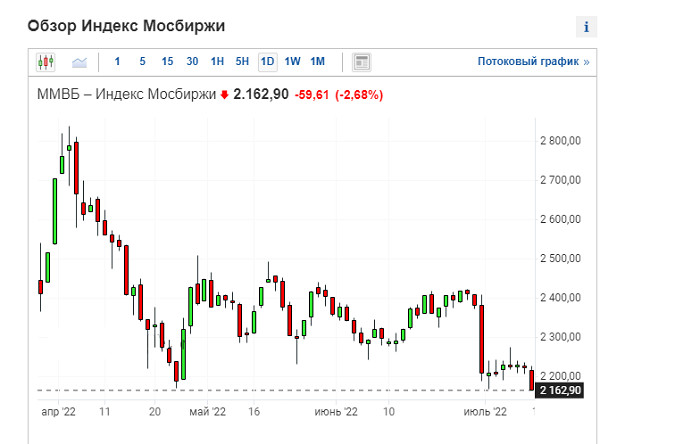Open the news/events overlay icon
Image resolution: width=675 pixels, height=444 pixels.
[362, 62]
